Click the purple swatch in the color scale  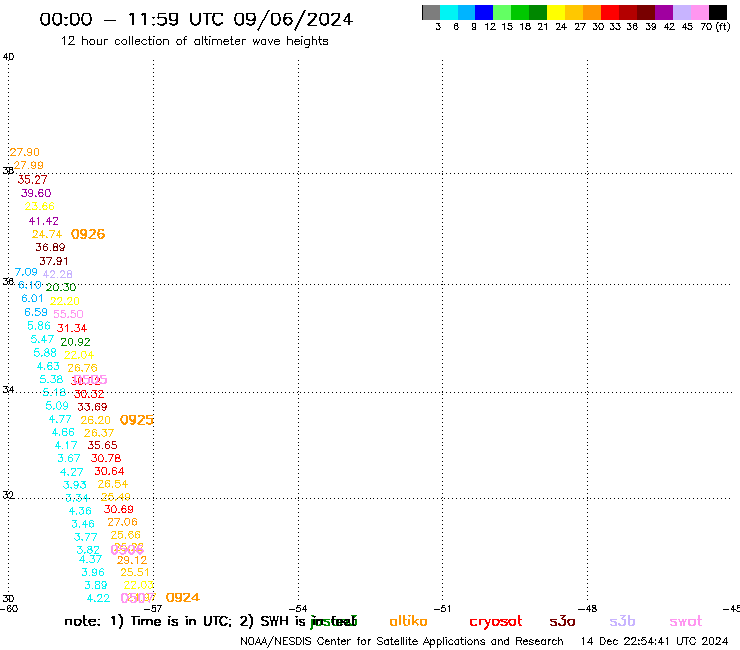click(x=664, y=12)
